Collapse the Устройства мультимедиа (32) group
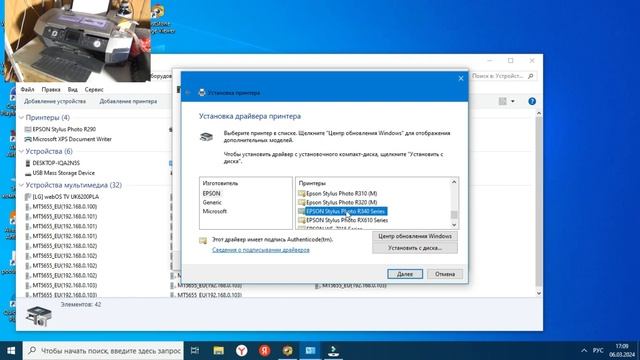Screen dimensions: 640x360 (22, 185)
